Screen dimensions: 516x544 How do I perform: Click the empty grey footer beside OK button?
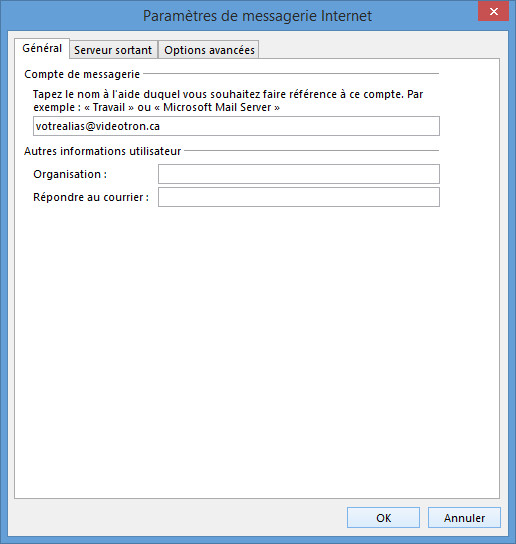click(x=177, y=518)
